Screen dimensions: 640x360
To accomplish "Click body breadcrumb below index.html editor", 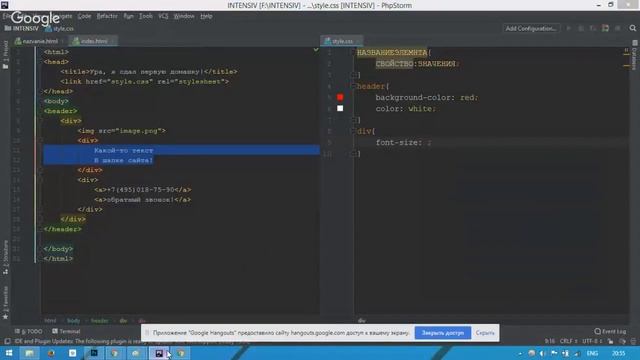I will 73,321.
